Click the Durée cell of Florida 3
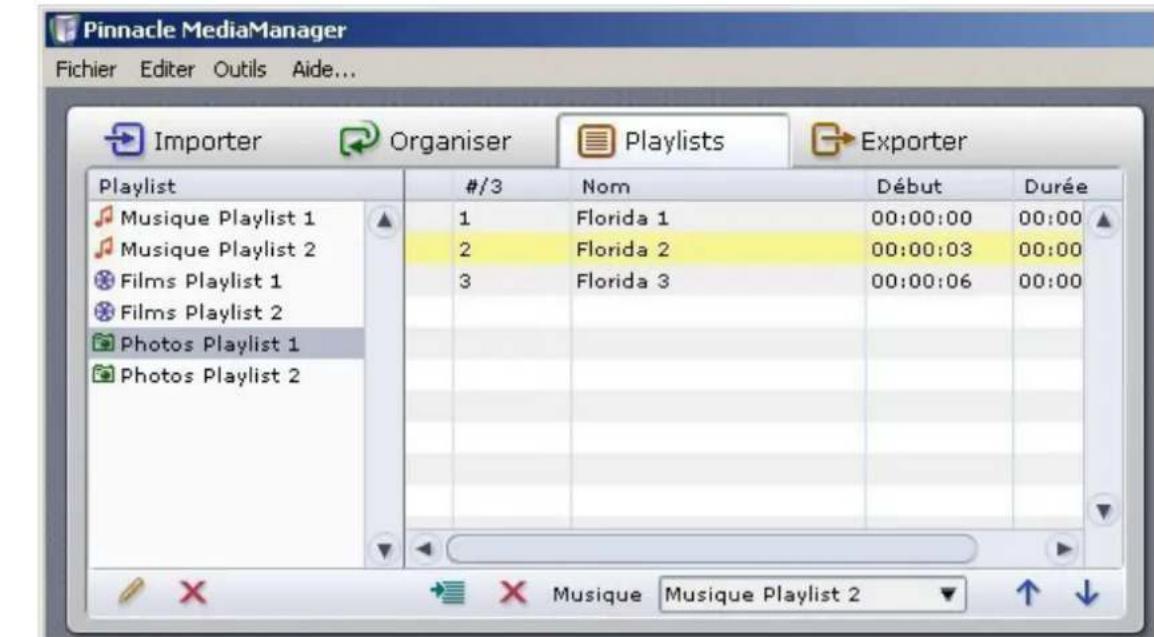 tap(1049, 281)
